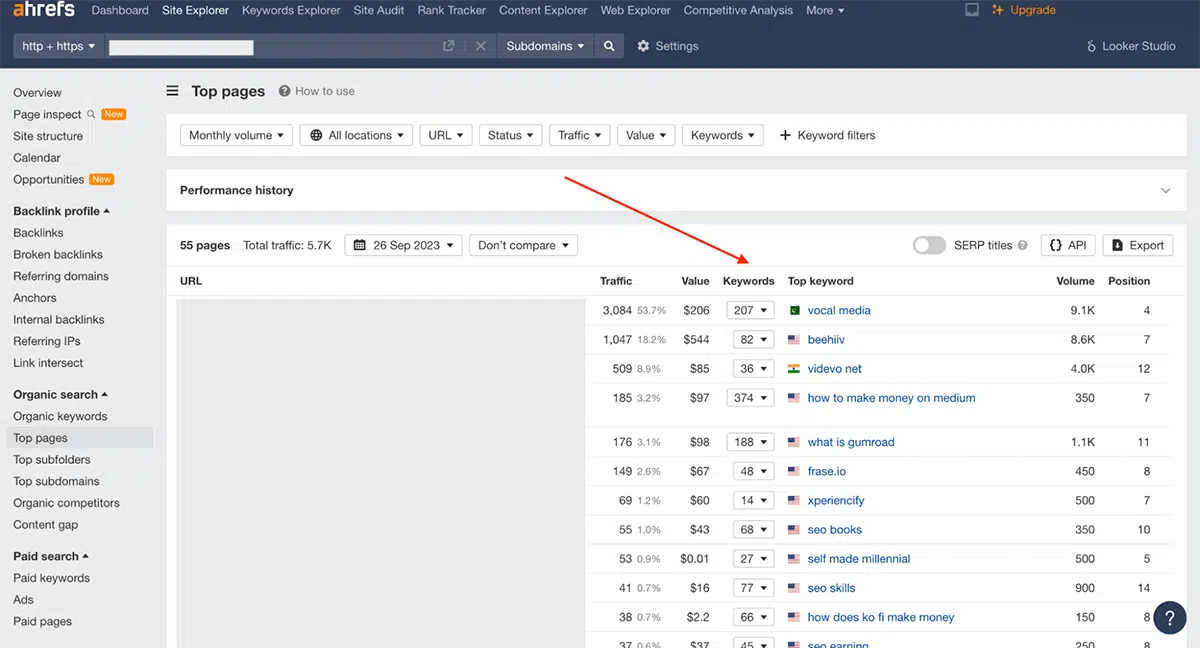
Task: Click the Keyword filters button
Action: (827, 135)
